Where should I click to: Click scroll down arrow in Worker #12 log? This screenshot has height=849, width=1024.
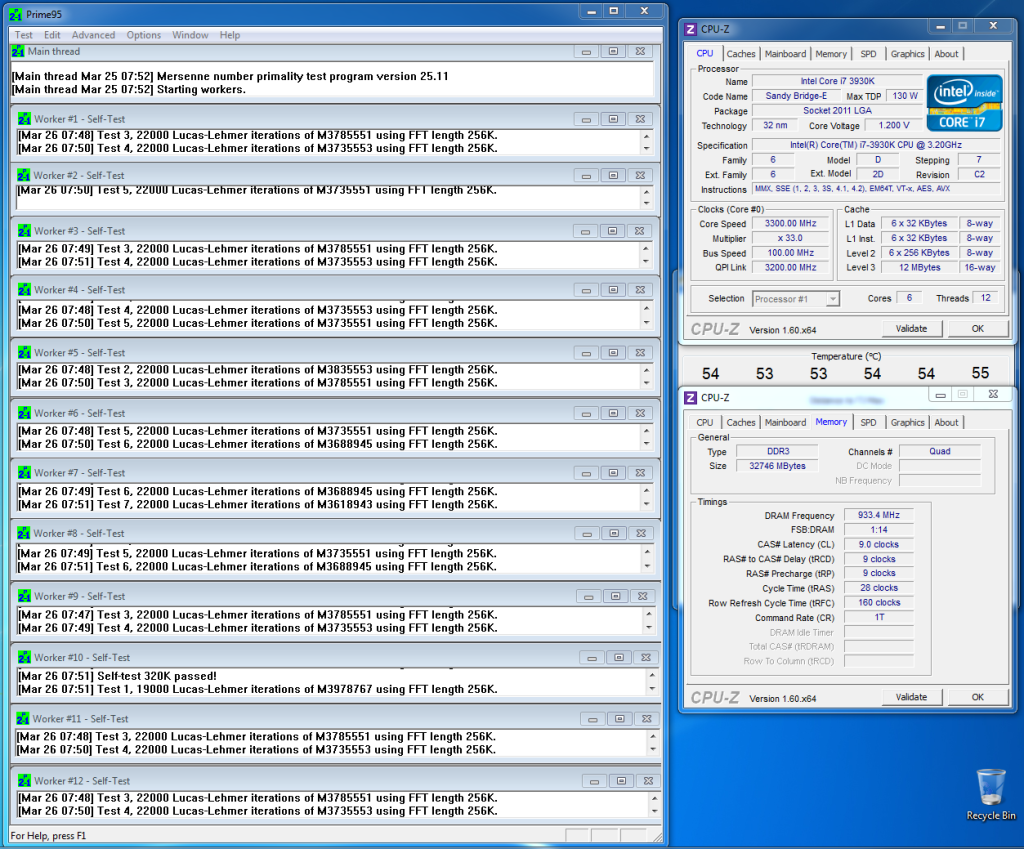(654, 811)
